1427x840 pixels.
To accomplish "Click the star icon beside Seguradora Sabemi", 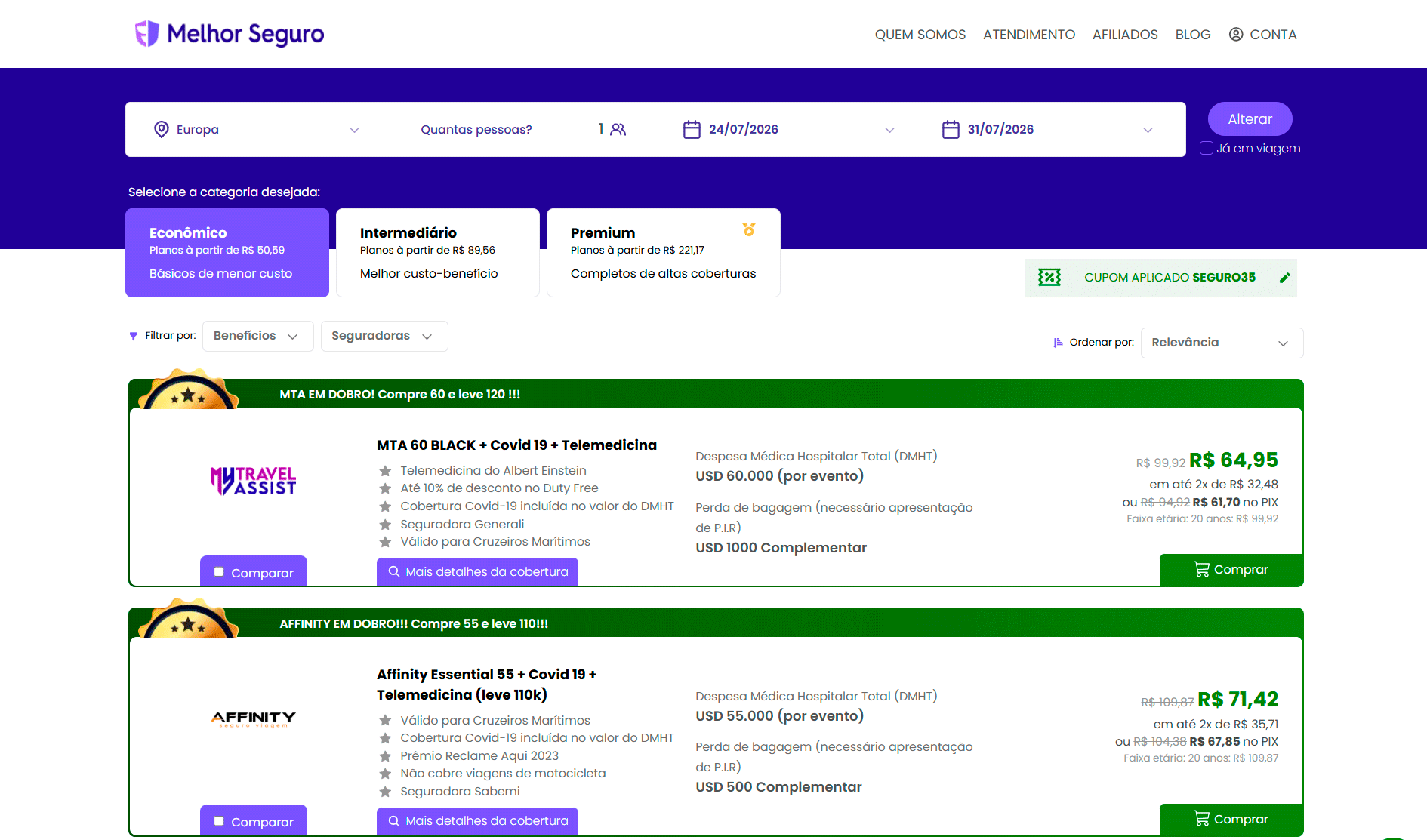I will click(x=385, y=792).
